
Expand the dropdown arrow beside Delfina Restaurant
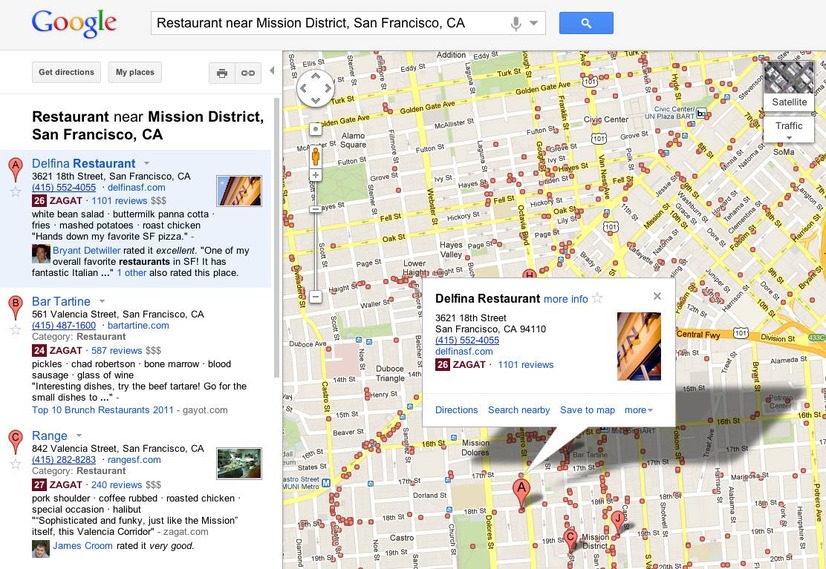coord(147,163)
